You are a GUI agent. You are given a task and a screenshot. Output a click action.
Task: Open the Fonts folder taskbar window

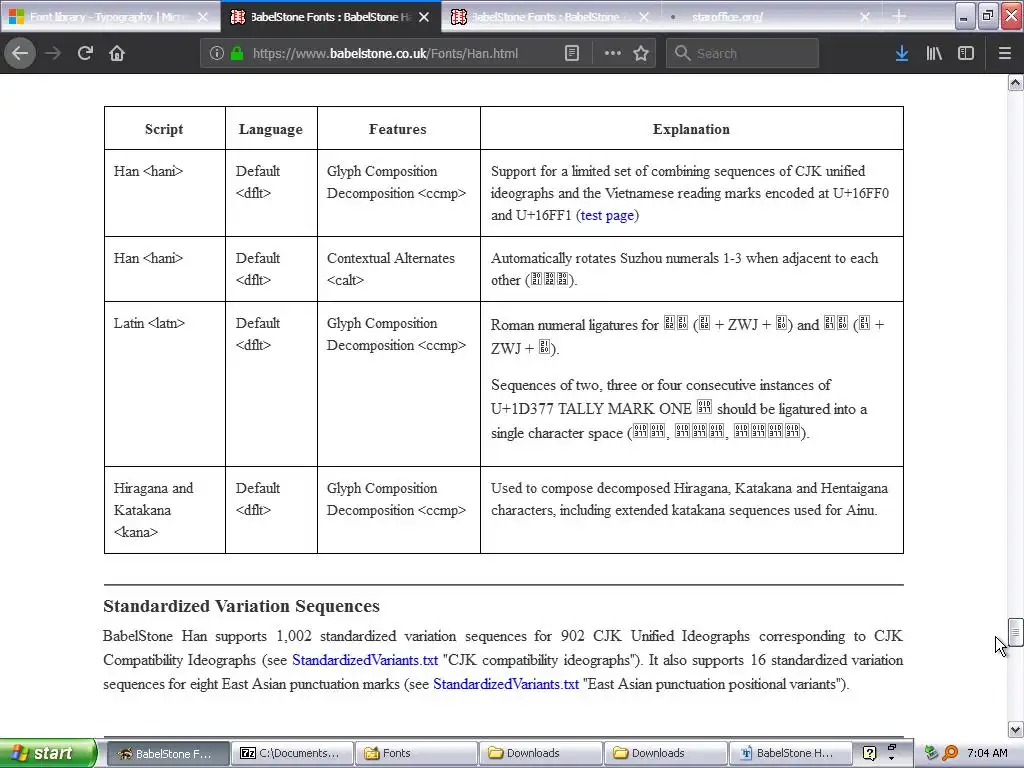[417, 753]
